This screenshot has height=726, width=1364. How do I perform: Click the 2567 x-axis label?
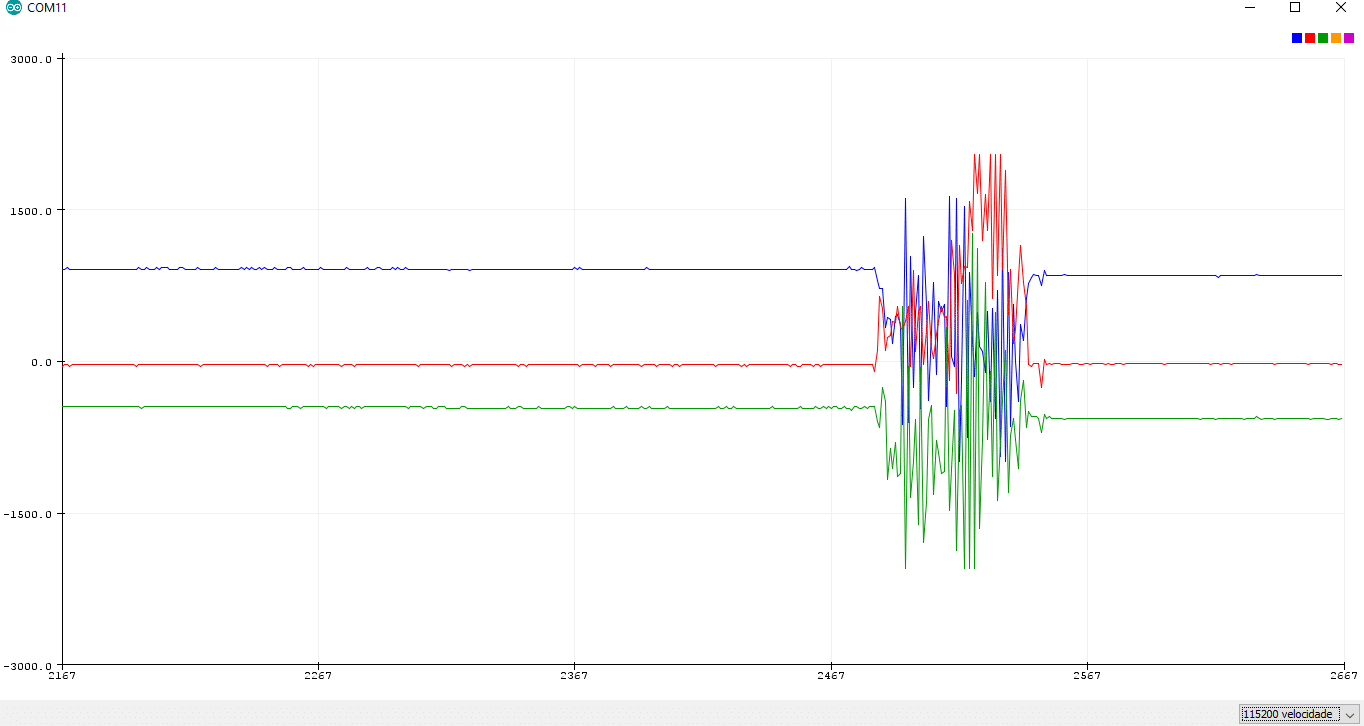point(1086,676)
